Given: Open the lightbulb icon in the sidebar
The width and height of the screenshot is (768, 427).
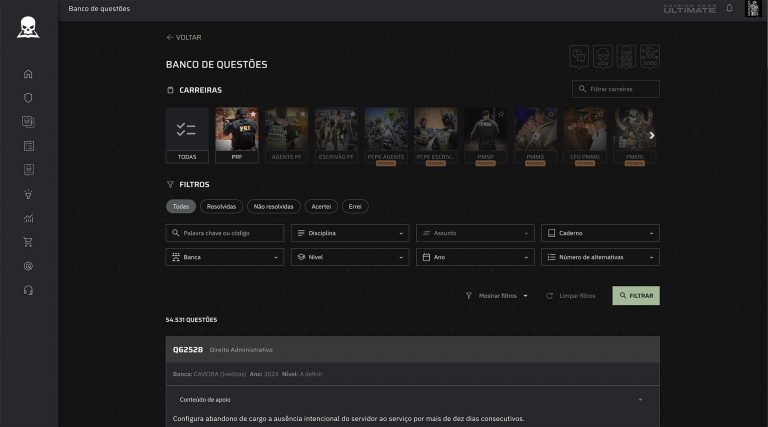Looking at the screenshot, I should point(28,194).
